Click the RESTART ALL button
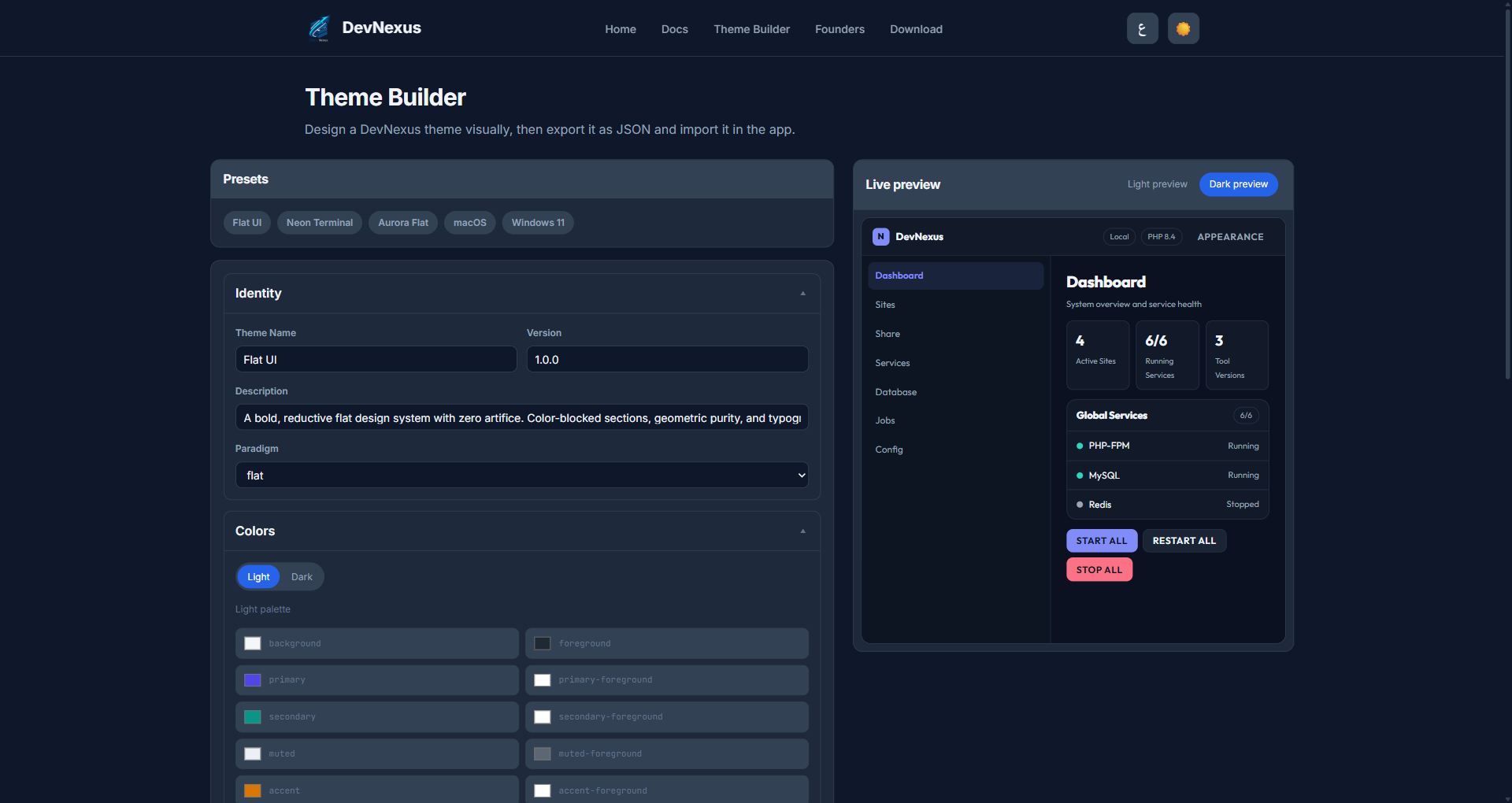The width and height of the screenshot is (1512, 803). 1184,541
